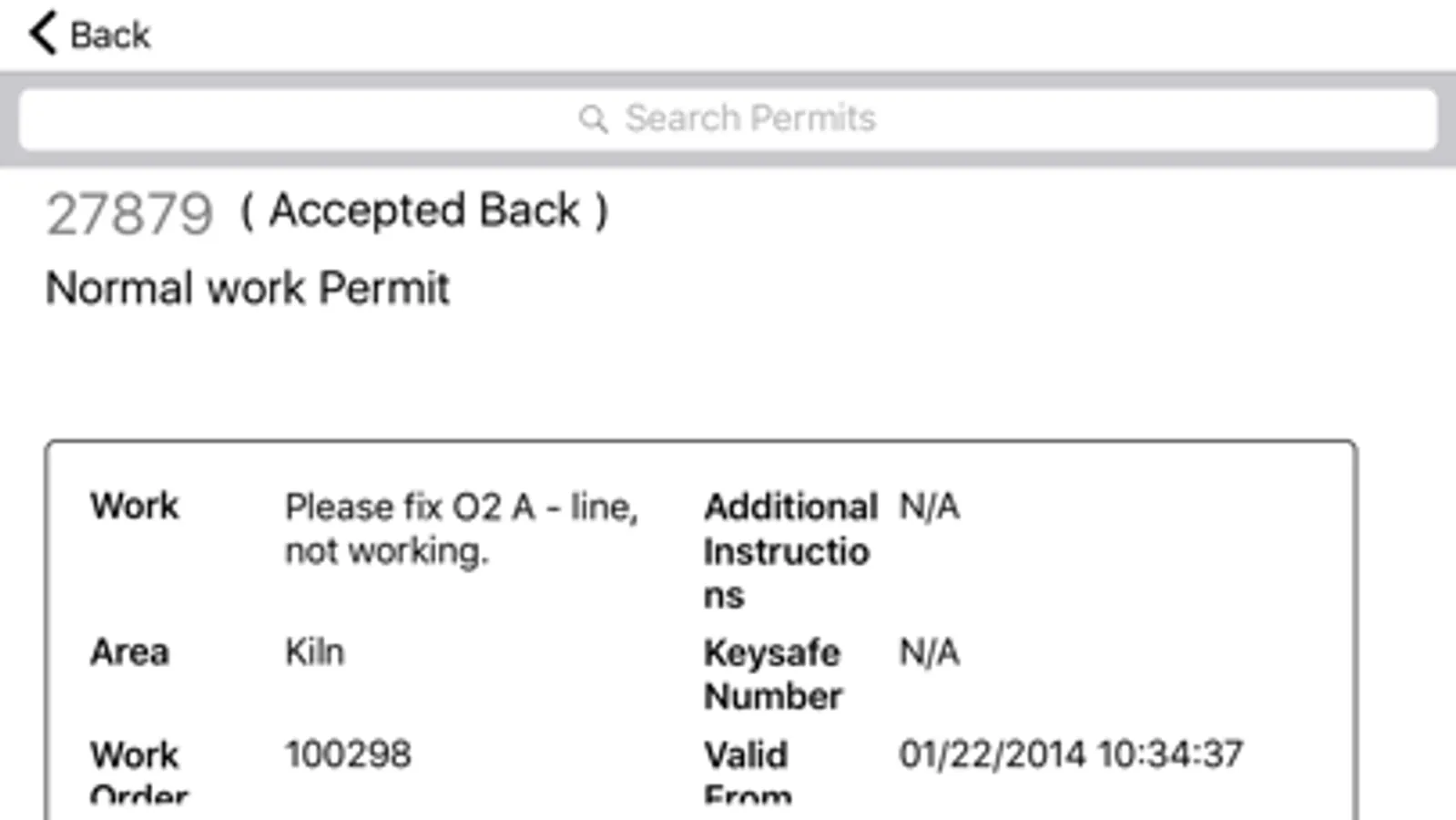Image resolution: width=1456 pixels, height=820 pixels.
Task: Click the Valid From label
Action: (747, 770)
